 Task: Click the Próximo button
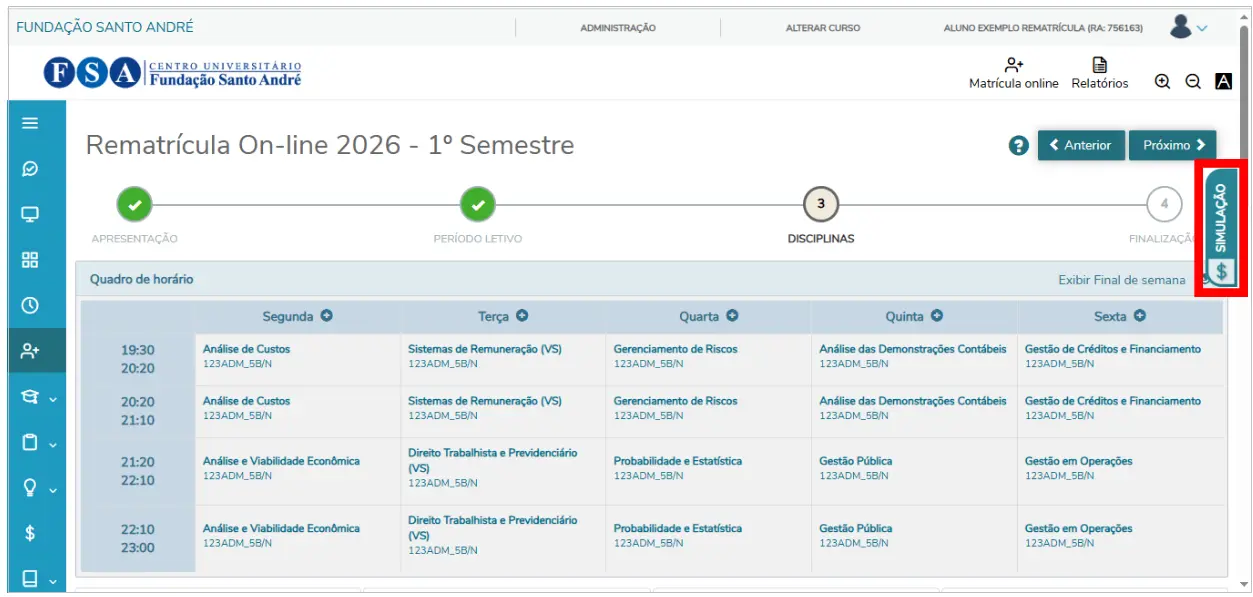click(x=1172, y=145)
